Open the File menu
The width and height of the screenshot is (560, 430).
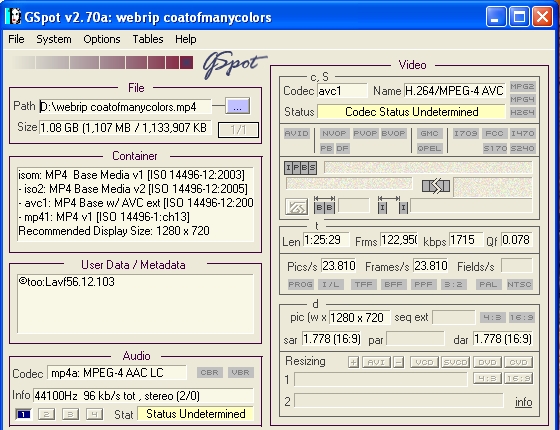coord(16,39)
